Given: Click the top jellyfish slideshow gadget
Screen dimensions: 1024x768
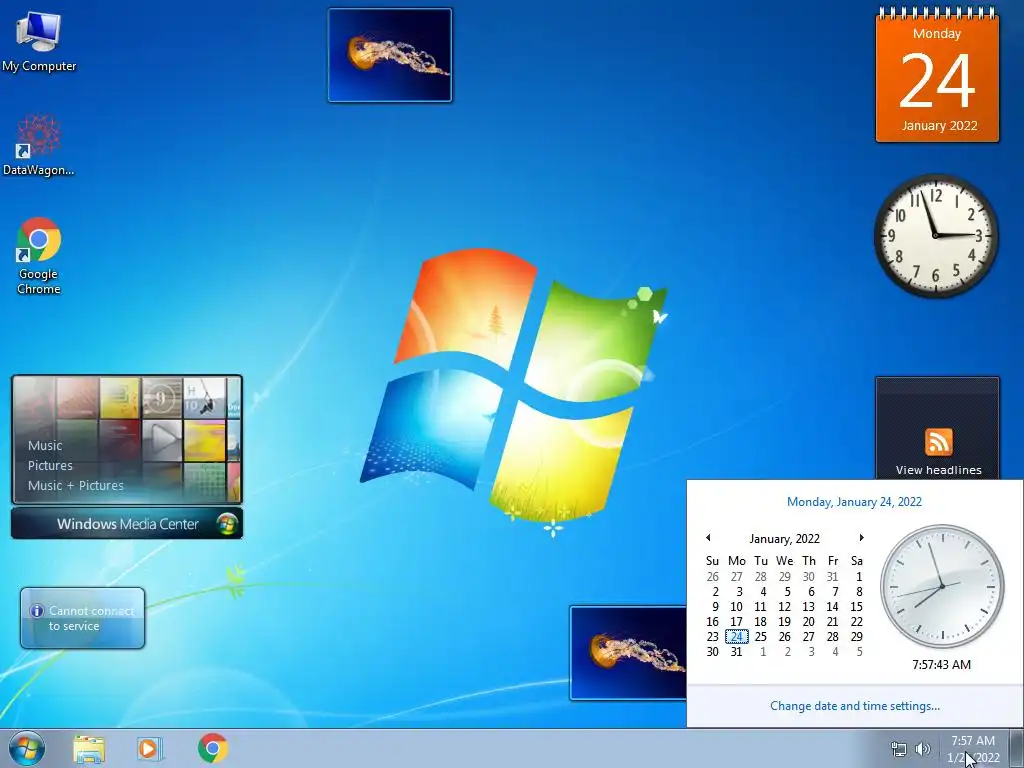Looking at the screenshot, I should tap(390, 55).
